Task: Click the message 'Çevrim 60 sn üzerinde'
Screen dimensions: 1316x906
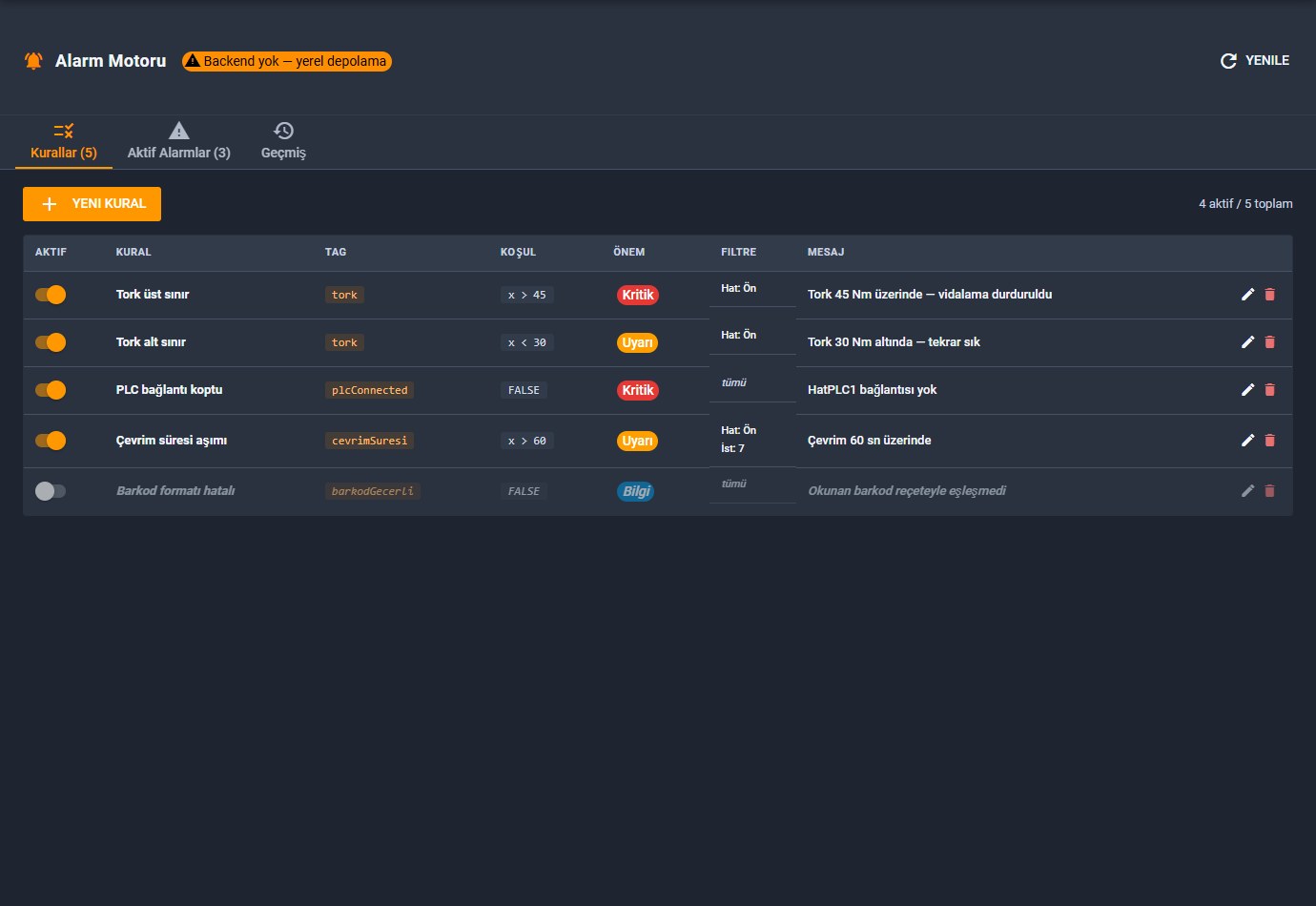Action: 870,441
